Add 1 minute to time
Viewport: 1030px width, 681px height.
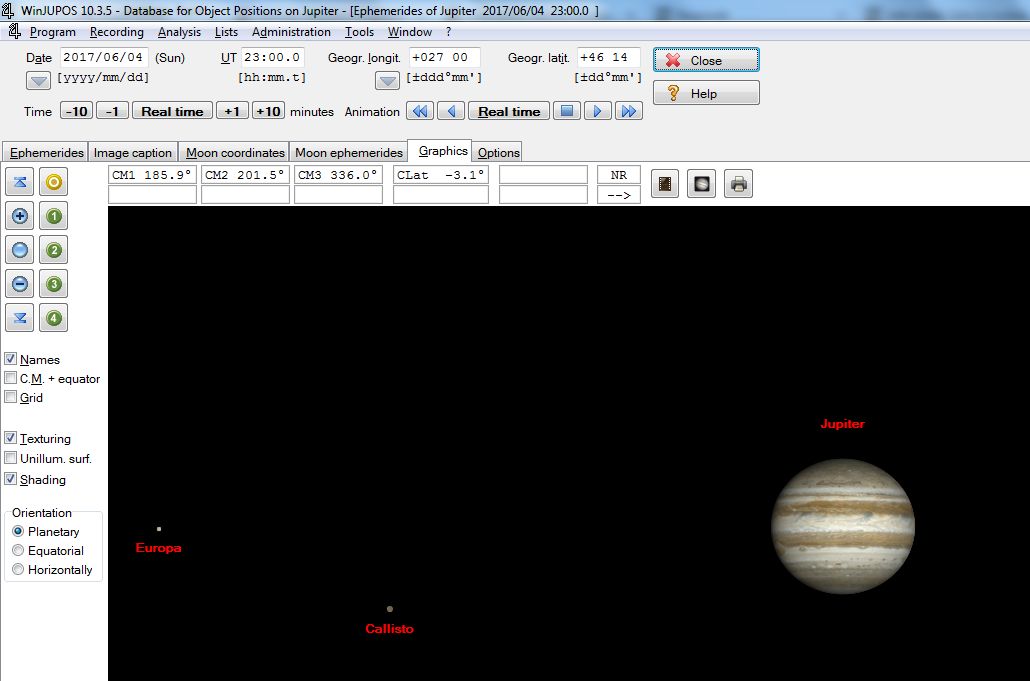pos(232,111)
